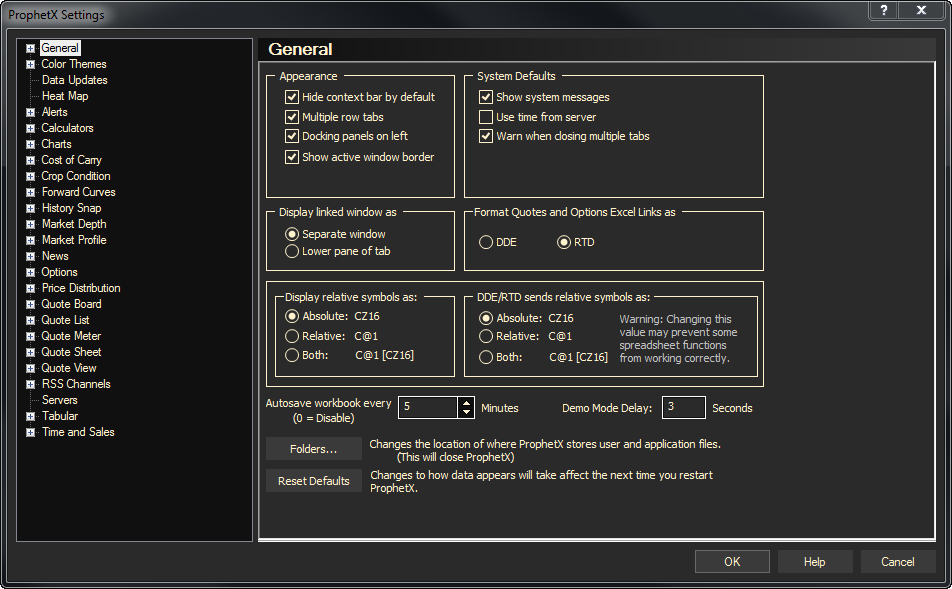Viewport: 952px width, 589px height.
Task: Expand the Price Distribution node
Action: pyautogui.click(x=30, y=288)
